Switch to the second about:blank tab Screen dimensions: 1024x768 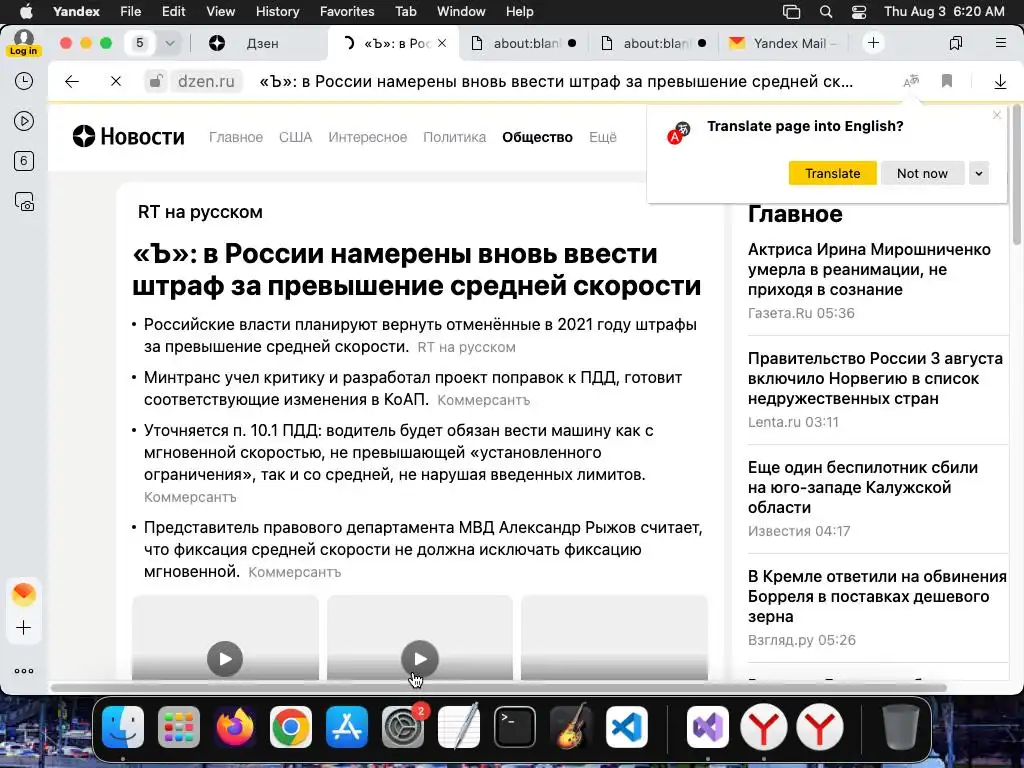pyautogui.click(x=654, y=43)
